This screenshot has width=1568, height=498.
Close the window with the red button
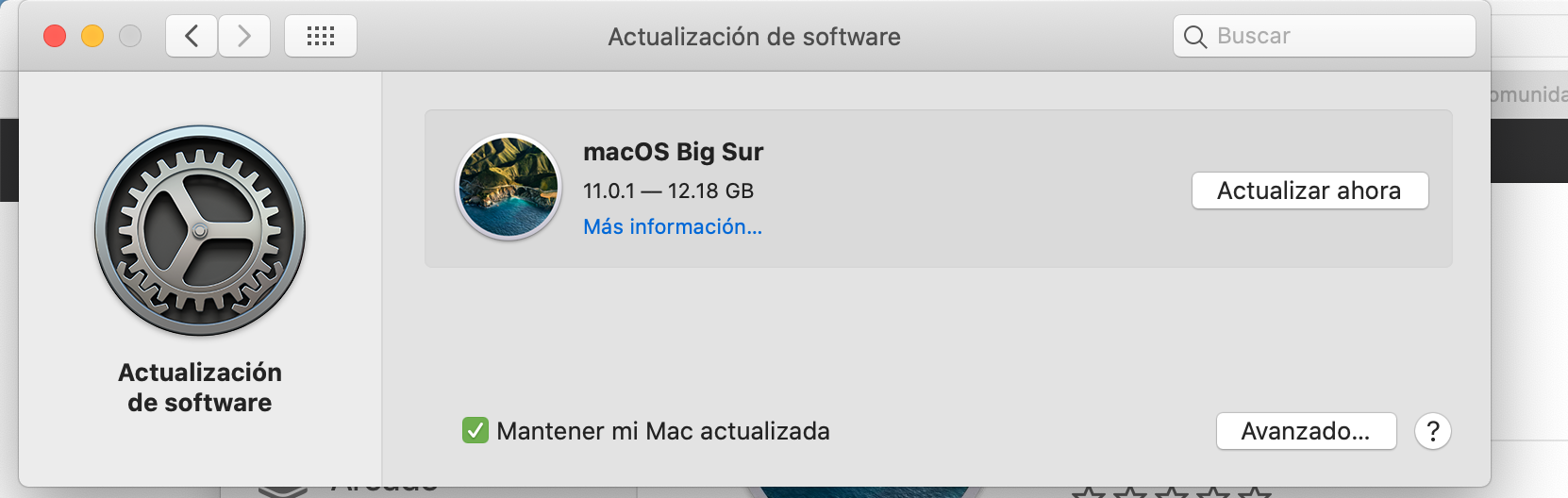coord(55,37)
